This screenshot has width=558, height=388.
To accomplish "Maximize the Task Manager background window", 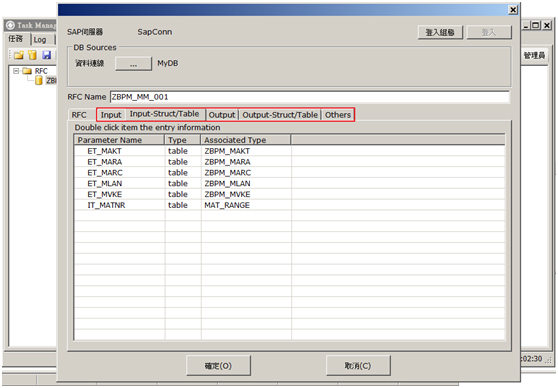I will click(536, 25).
